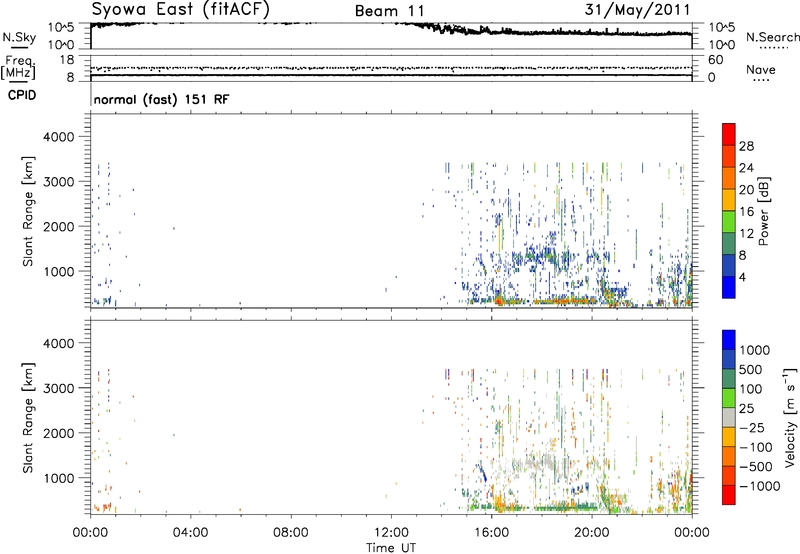The height and width of the screenshot is (554, 800).
Task: Click the red bottom segment of Velocity color bar
Action: [x=729, y=495]
